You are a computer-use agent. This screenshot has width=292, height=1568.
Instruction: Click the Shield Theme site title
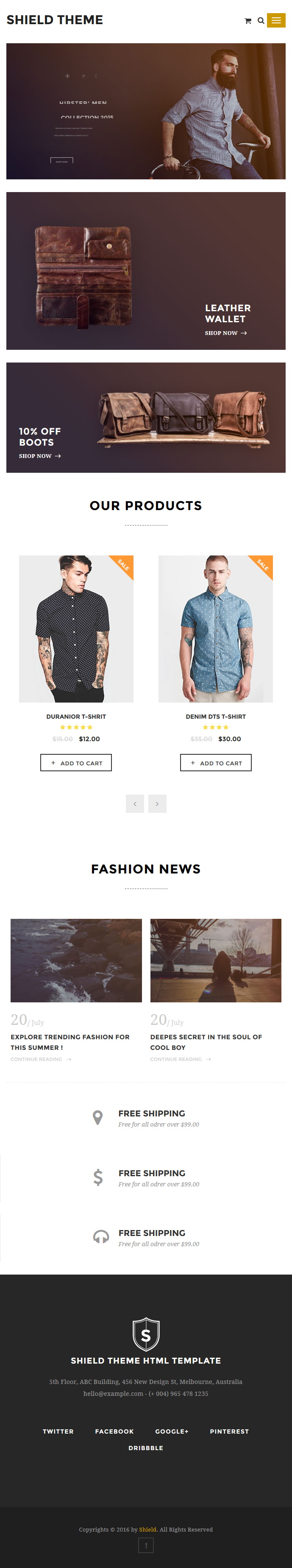(x=55, y=20)
